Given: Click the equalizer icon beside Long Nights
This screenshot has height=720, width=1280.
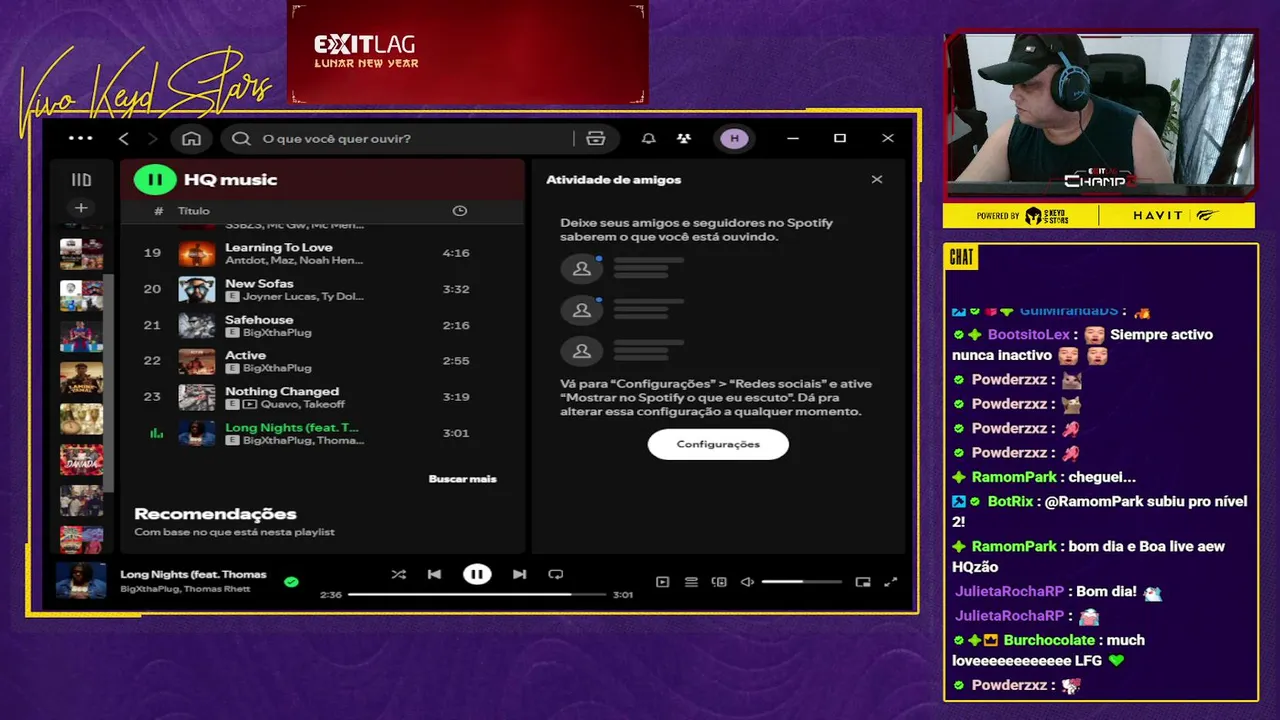Looking at the screenshot, I should click(156, 433).
